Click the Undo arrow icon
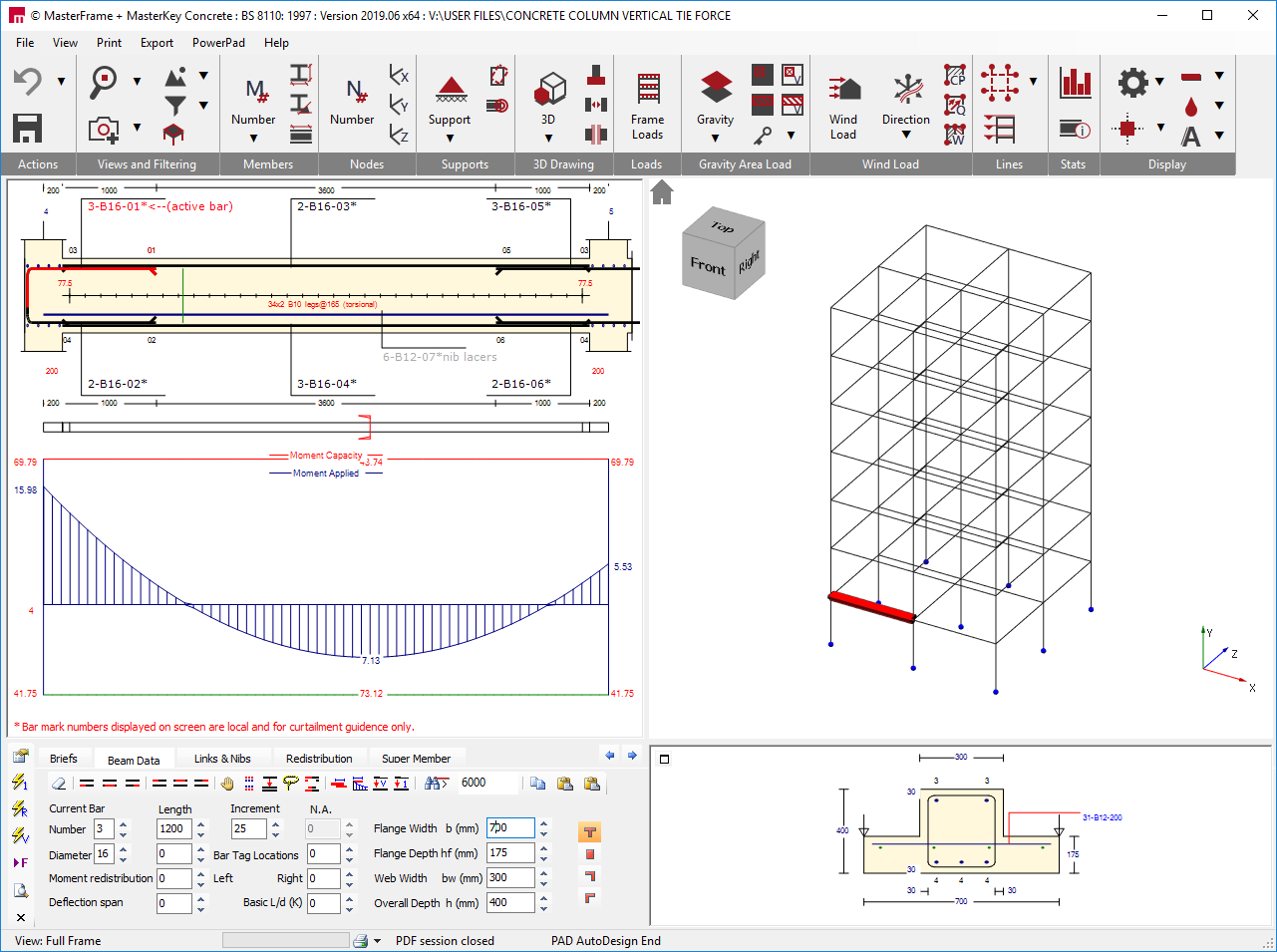 pyautogui.click(x=27, y=82)
